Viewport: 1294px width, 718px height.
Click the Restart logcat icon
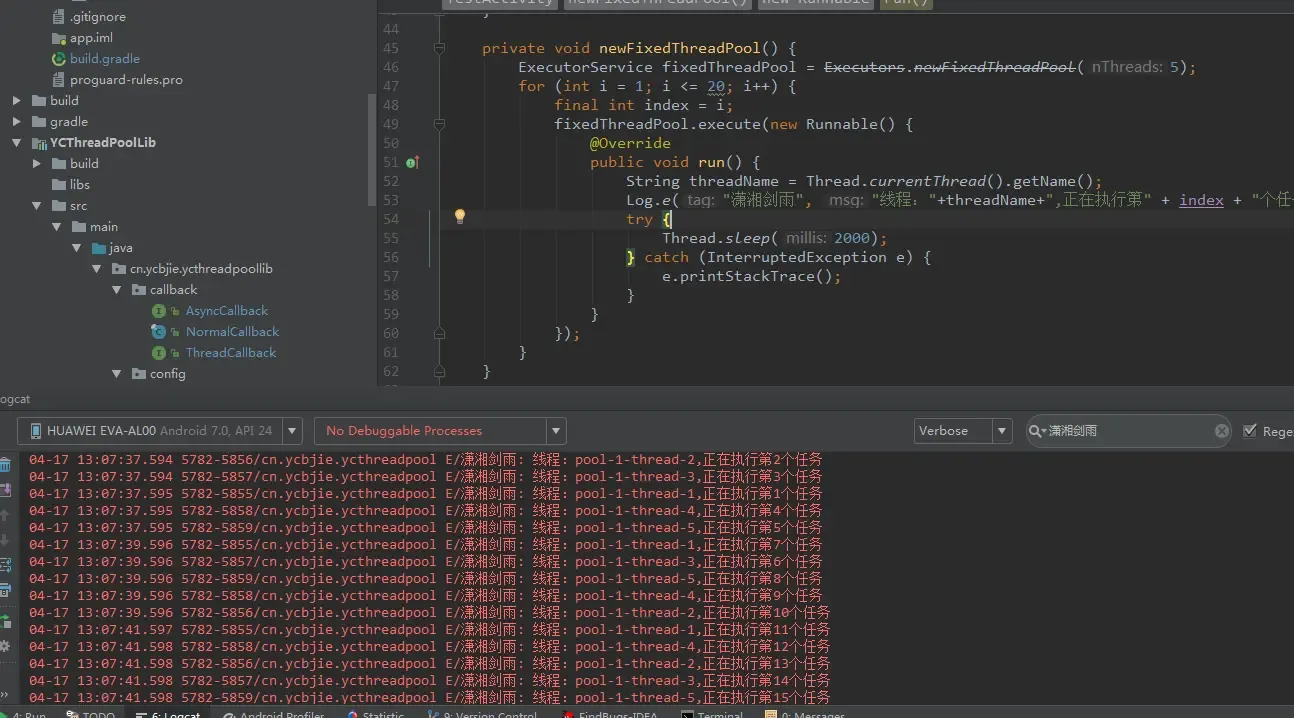click(x=5, y=621)
